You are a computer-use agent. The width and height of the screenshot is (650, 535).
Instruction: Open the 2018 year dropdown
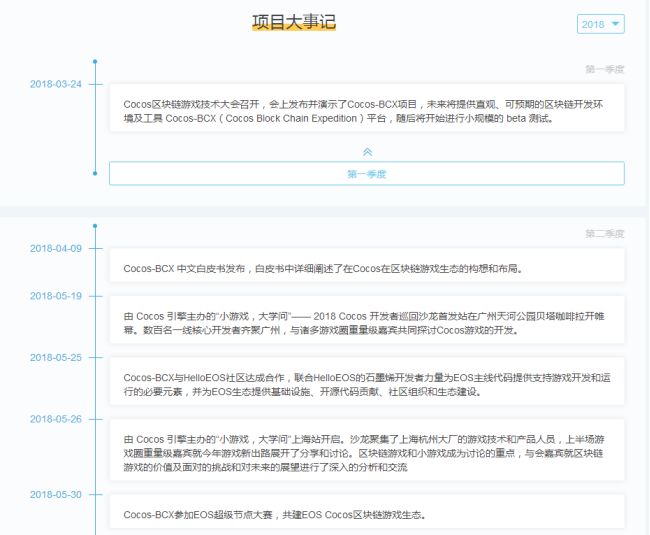coord(600,24)
